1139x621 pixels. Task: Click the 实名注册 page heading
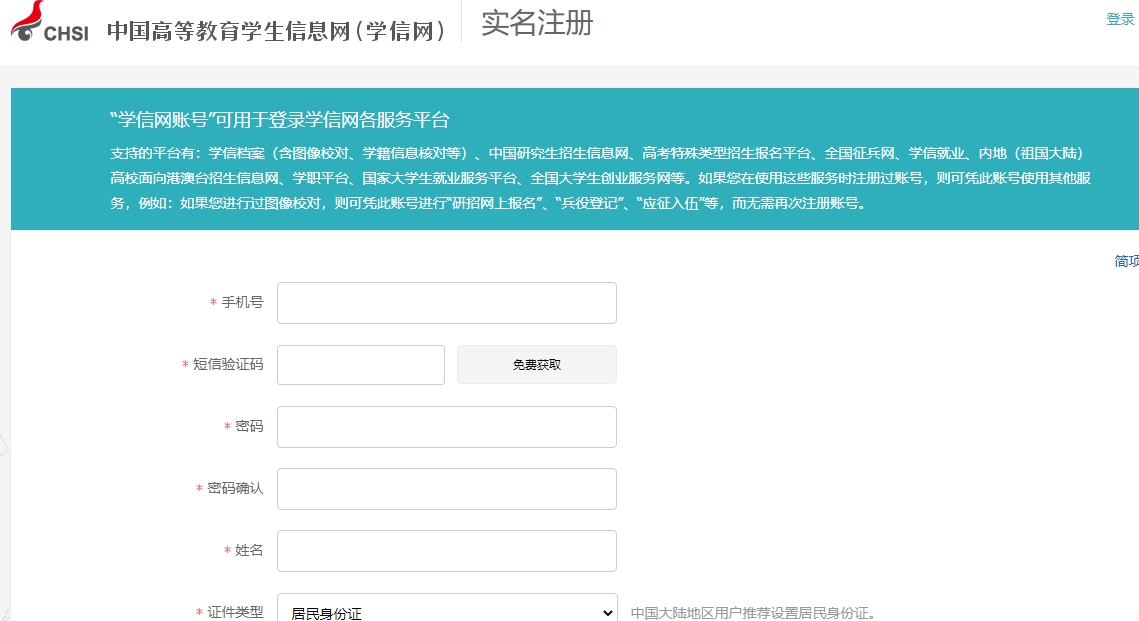pyautogui.click(x=538, y=23)
